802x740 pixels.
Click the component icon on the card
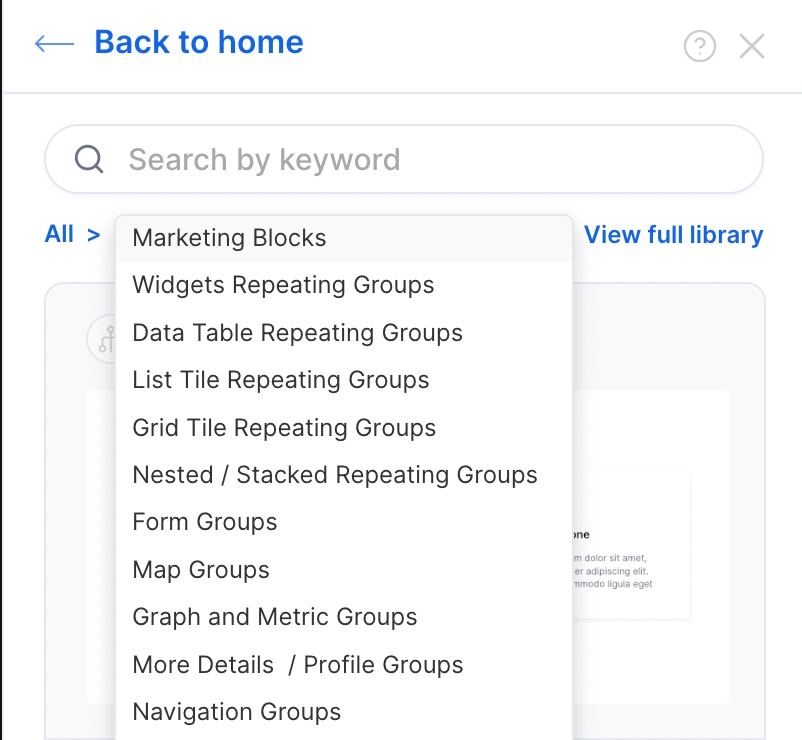(x=102, y=339)
